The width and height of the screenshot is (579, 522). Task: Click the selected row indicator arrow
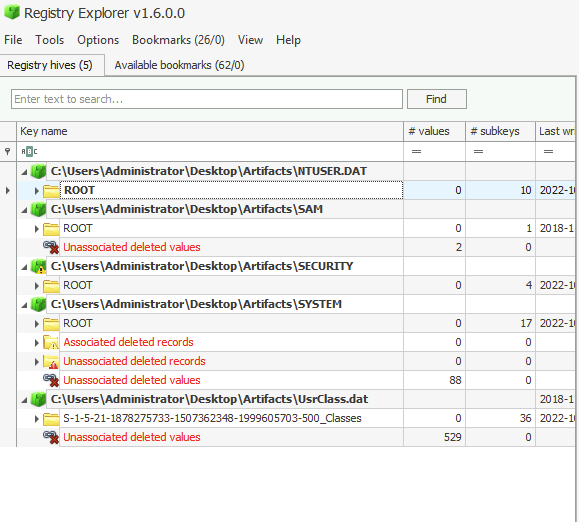tap(7, 190)
